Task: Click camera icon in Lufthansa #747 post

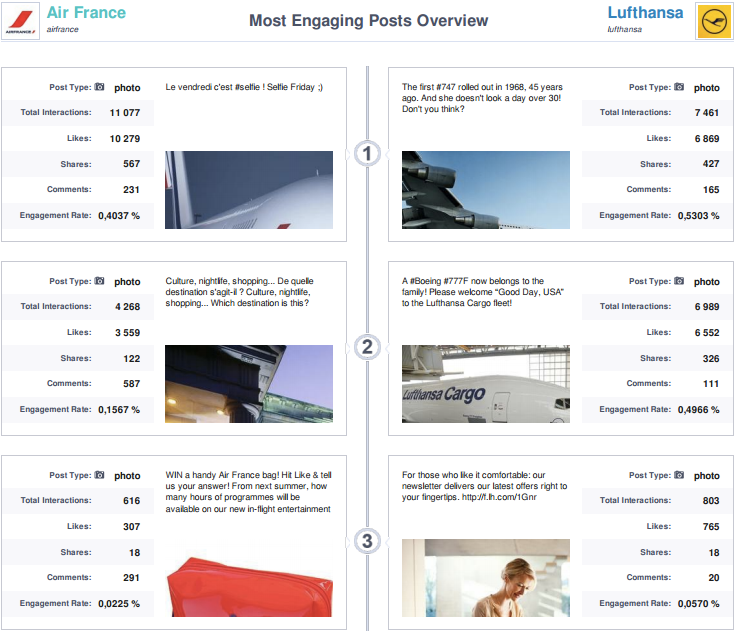Action: tap(679, 87)
